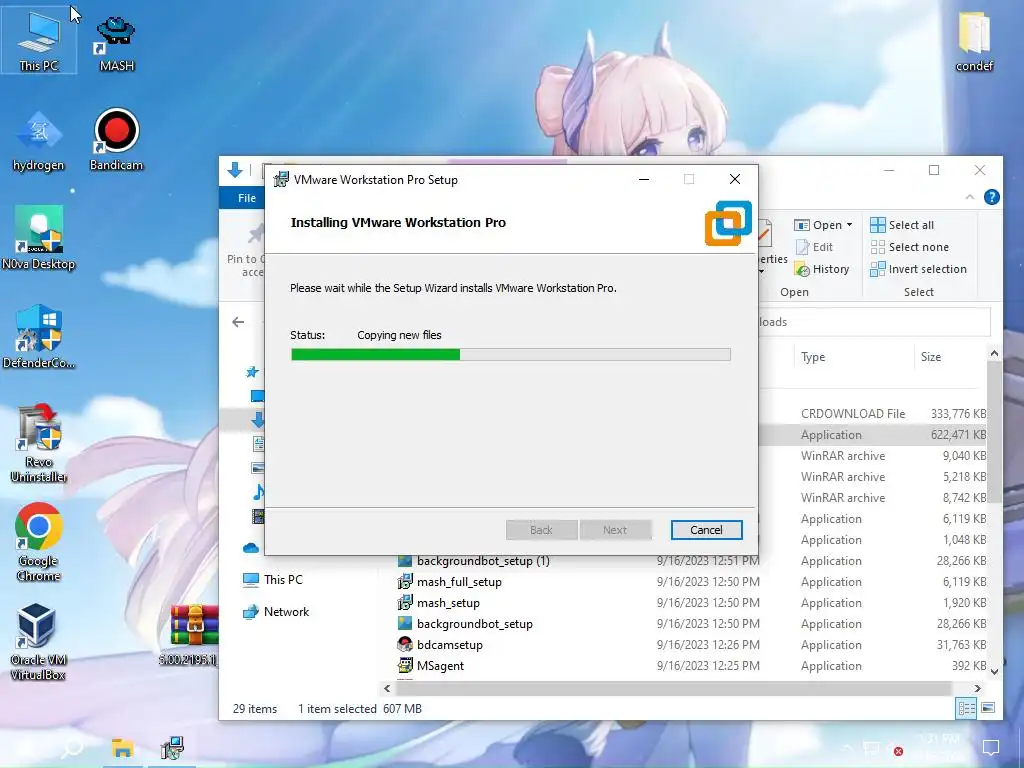Select Oracle VM VirtualBox desktop icon

(x=37, y=642)
